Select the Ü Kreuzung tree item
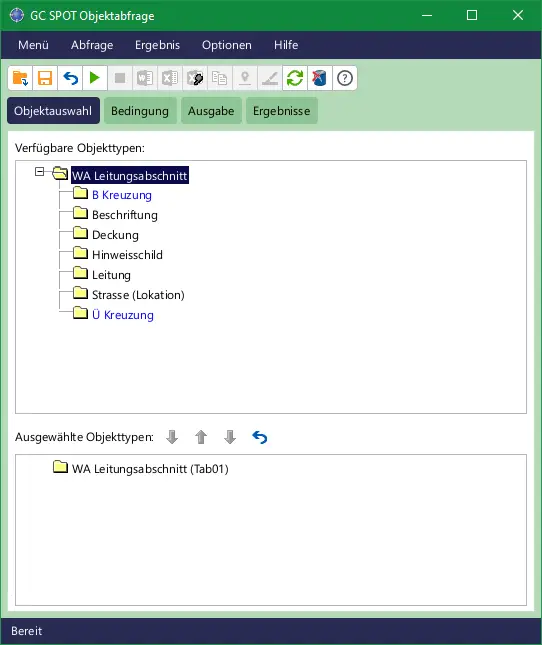 coord(123,315)
